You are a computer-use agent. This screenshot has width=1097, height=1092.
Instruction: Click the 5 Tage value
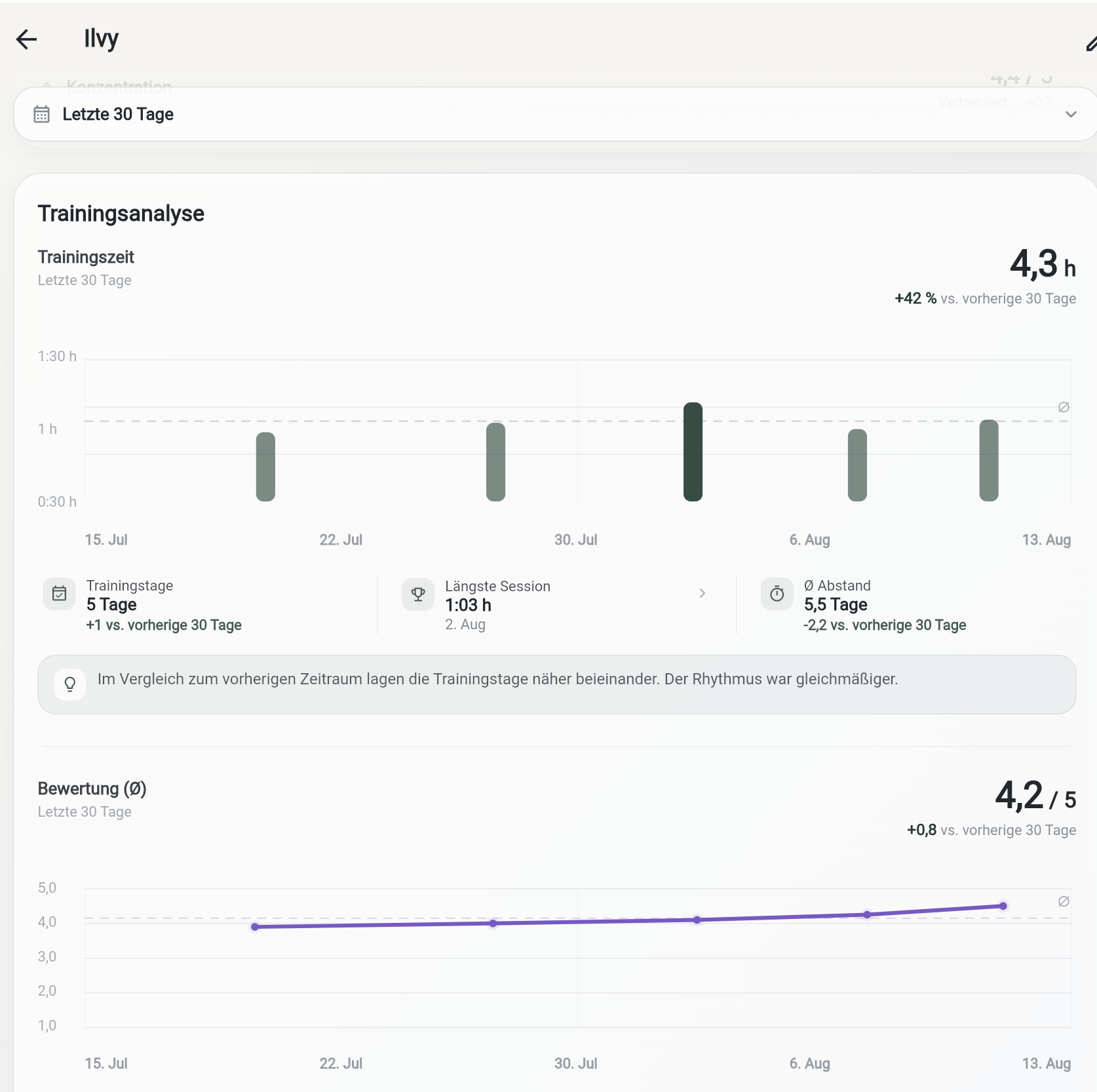pos(111,604)
